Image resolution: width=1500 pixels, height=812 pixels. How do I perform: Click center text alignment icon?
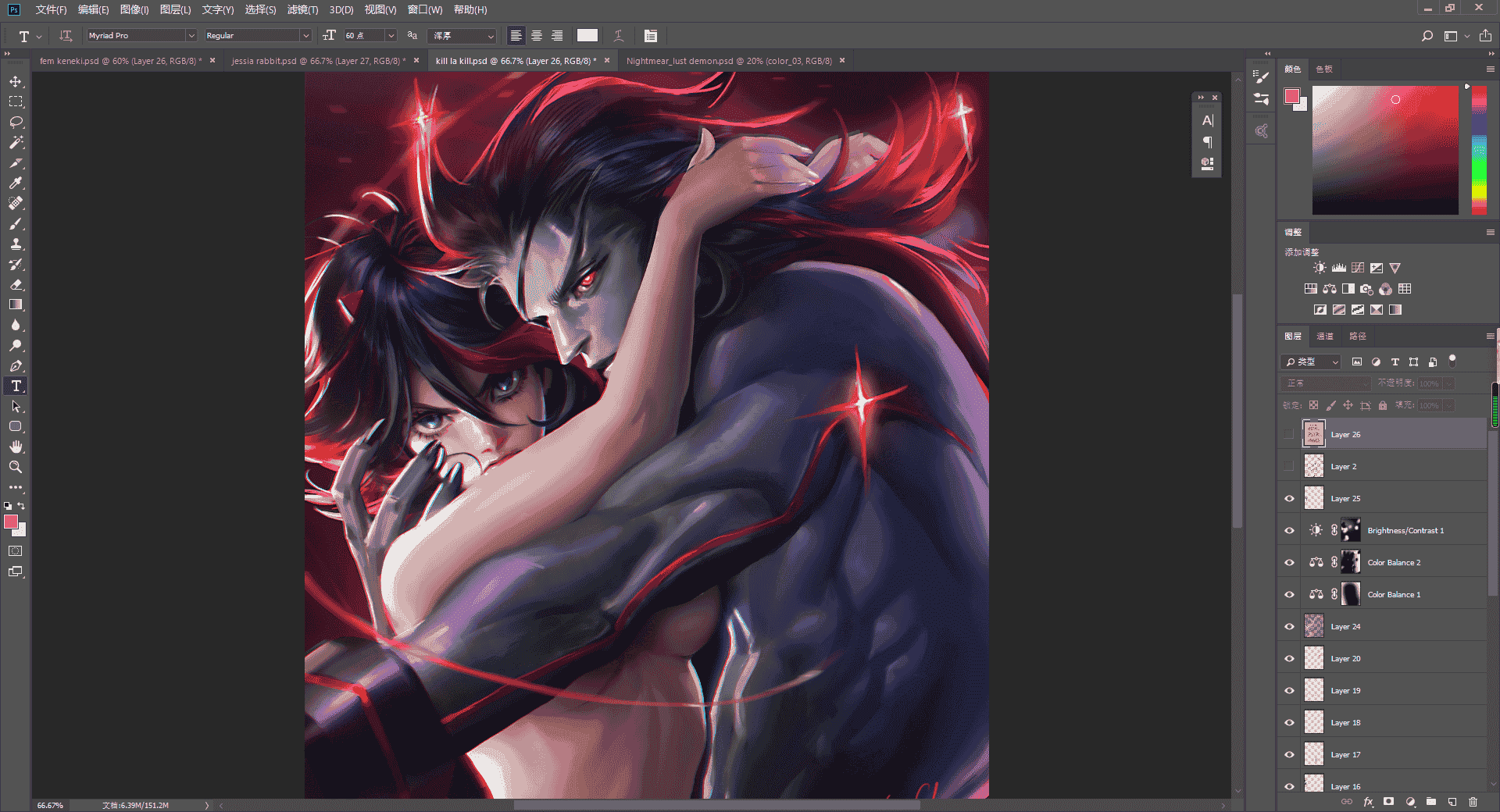537,35
